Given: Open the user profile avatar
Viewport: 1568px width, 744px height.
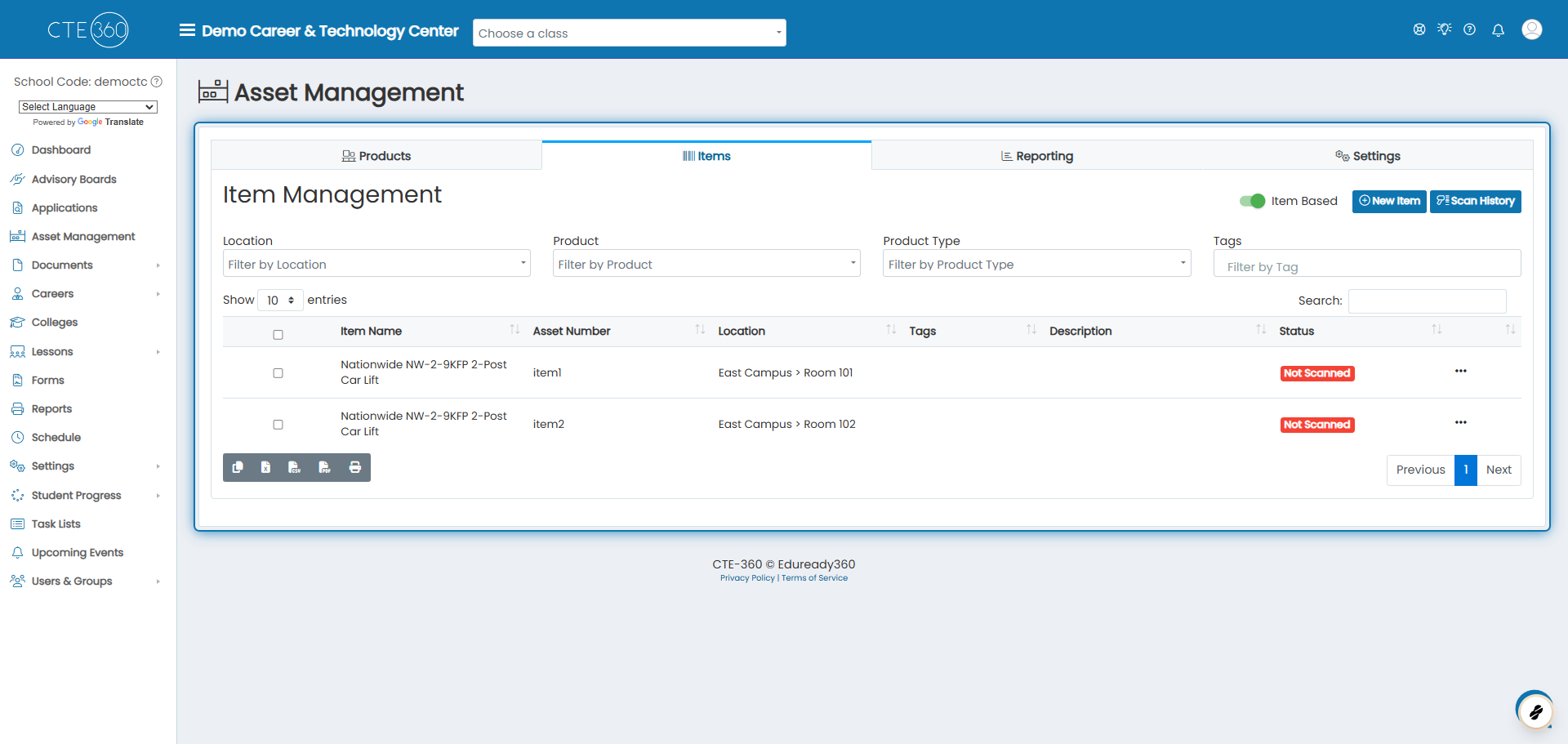Looking at the screenshot, I should click(1532, 29).
